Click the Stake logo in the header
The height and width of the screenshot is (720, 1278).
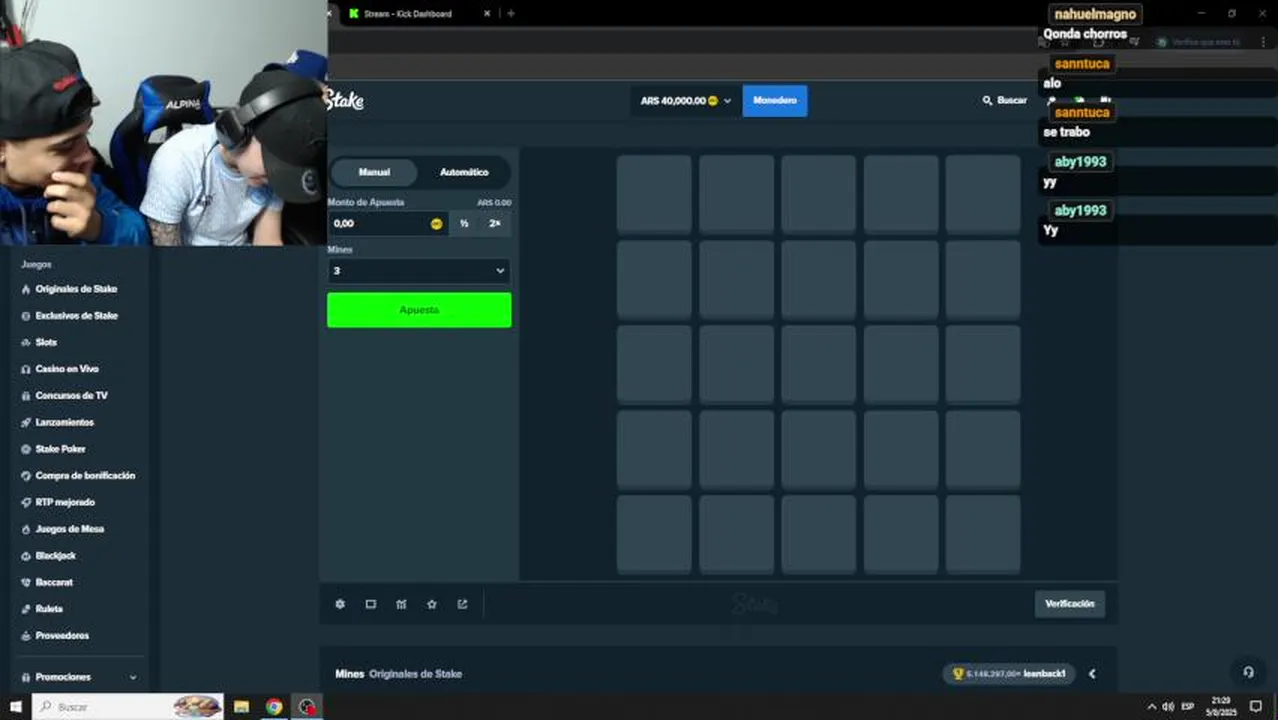click(344, 100)
